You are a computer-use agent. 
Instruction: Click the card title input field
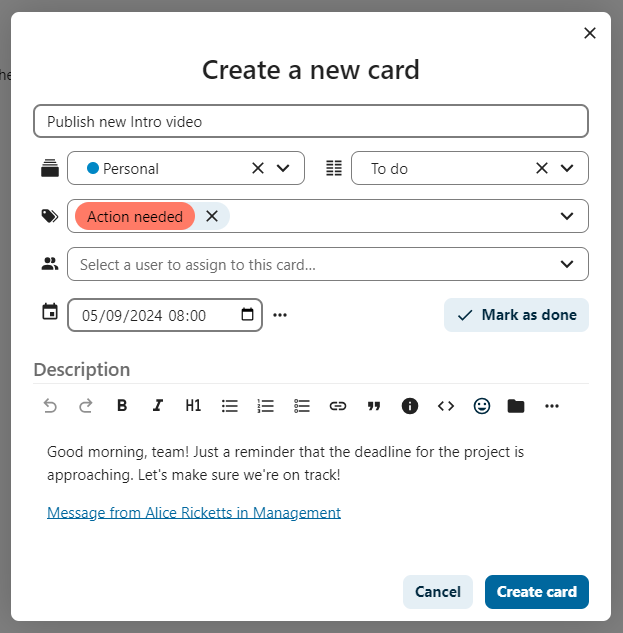[311, 122]
